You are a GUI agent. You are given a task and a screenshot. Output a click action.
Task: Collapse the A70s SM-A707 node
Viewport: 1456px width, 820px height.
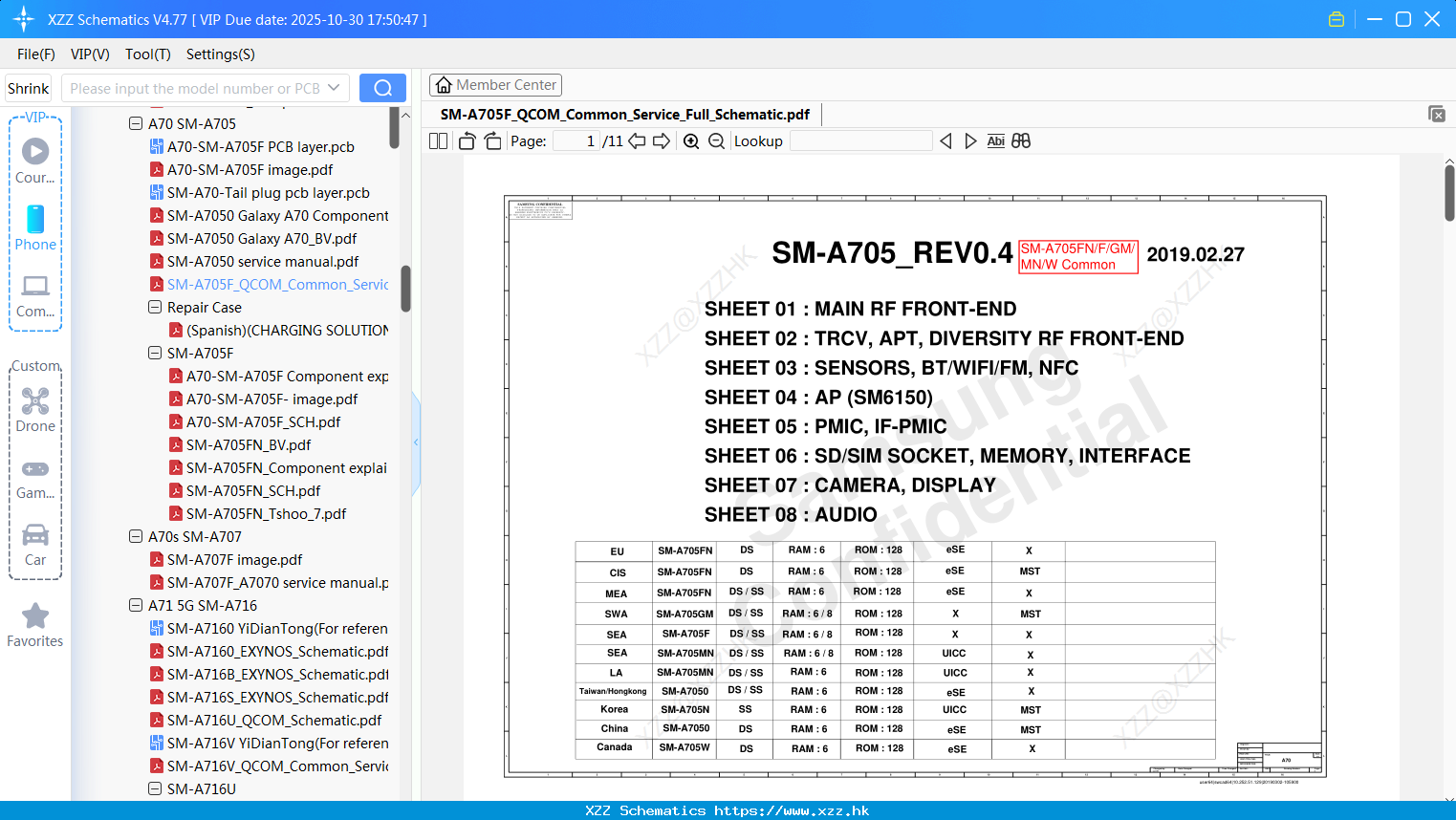136,536
